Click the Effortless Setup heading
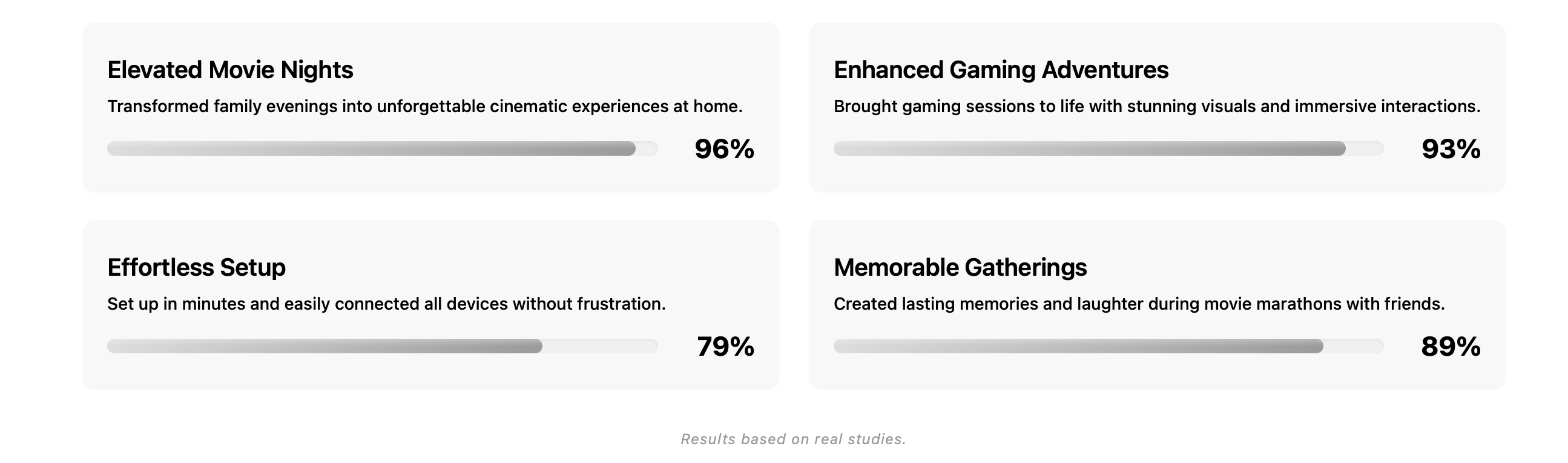Screen dimensions: 1568x463 196,267
